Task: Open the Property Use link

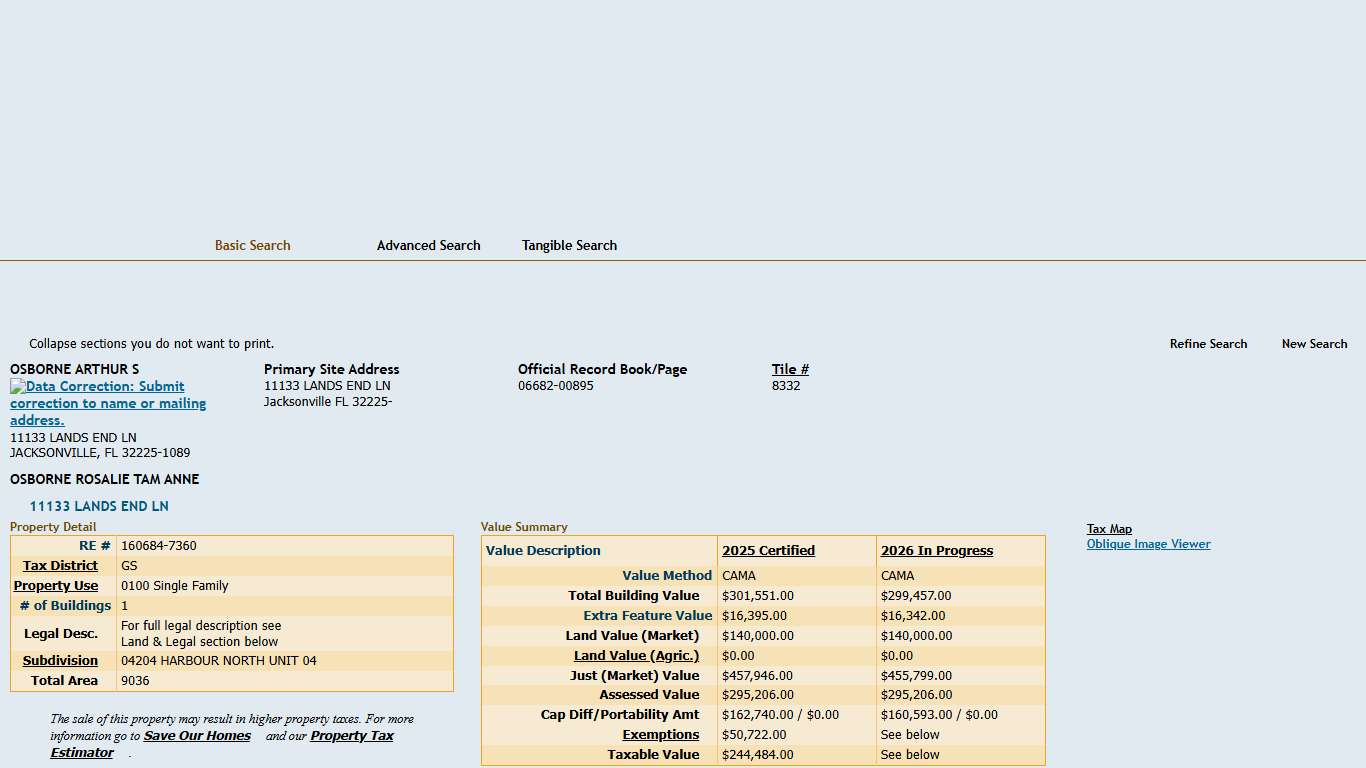Action: (56, 585)
